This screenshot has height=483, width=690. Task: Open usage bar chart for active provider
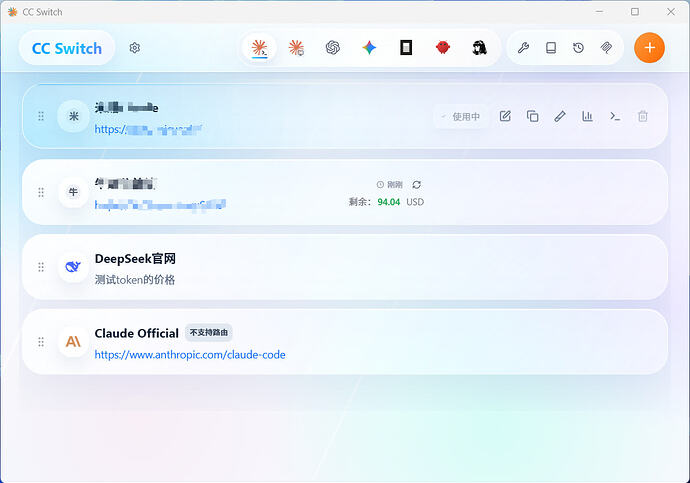[587, 116]
